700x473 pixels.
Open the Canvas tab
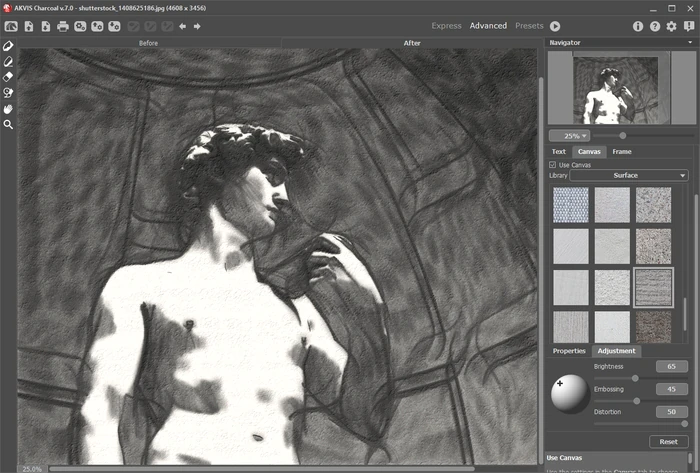tap(589, 152)
